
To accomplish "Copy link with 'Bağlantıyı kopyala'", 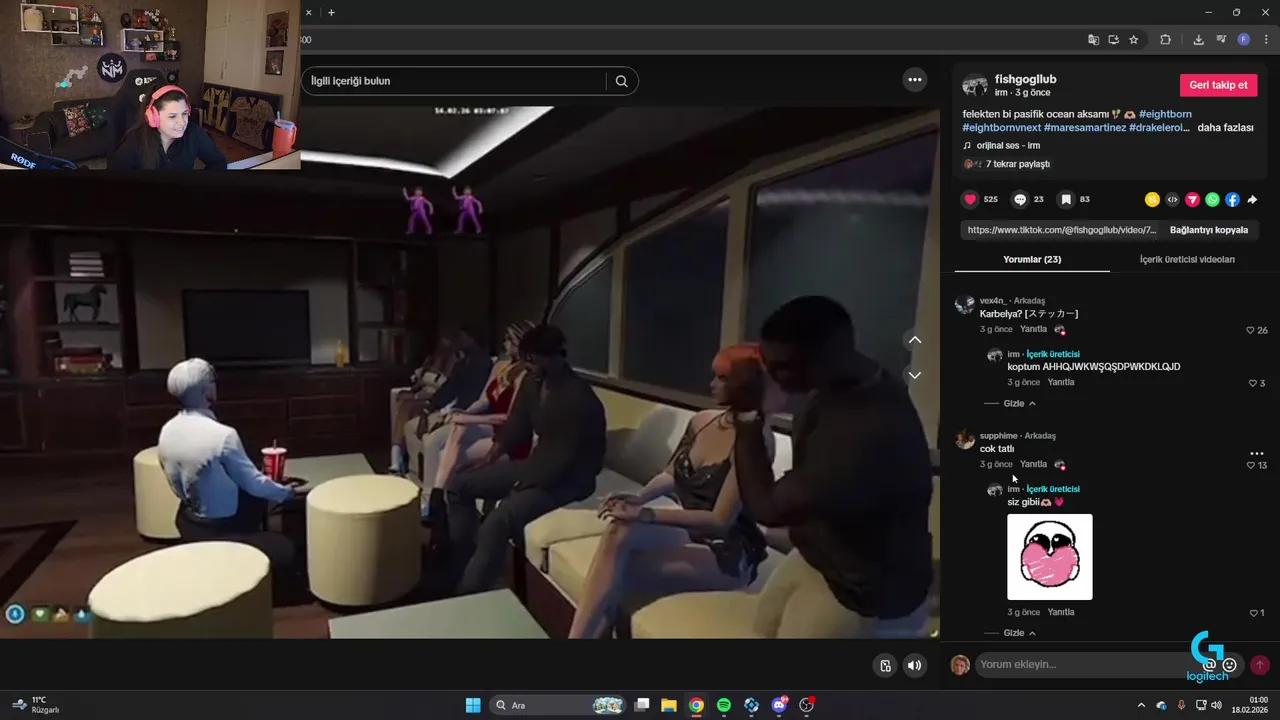I will pos(1209,230).
